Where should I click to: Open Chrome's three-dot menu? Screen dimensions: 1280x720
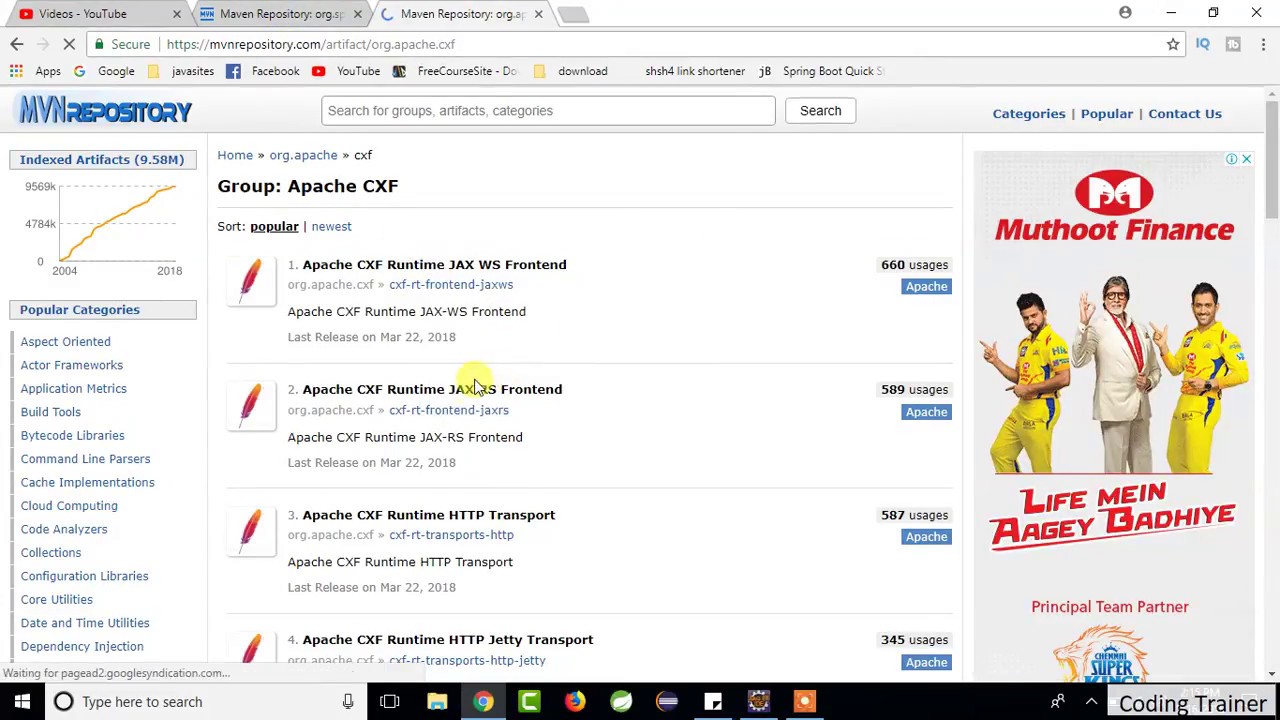coord(1263,44)
